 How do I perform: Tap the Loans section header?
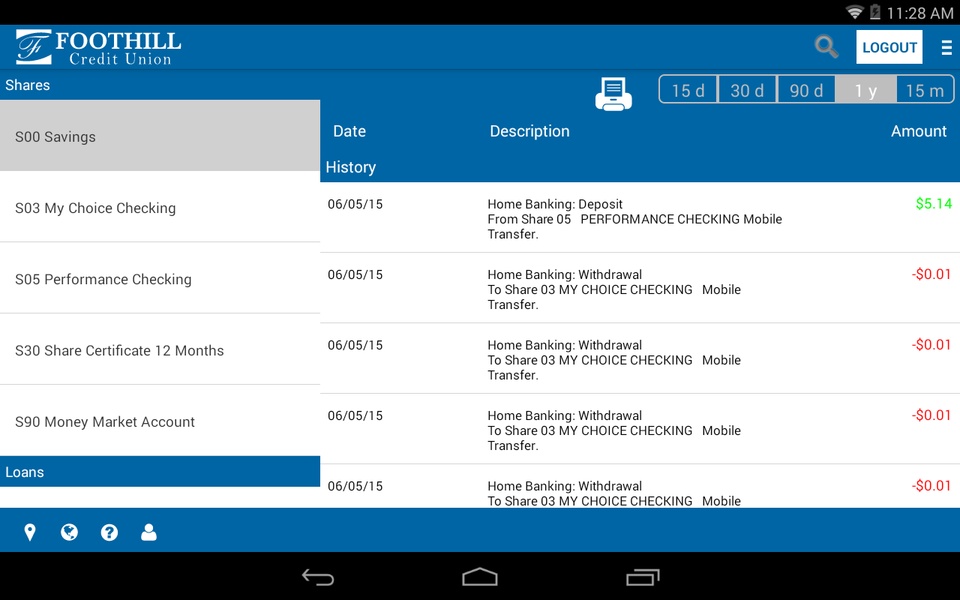[x=160, y=471]
